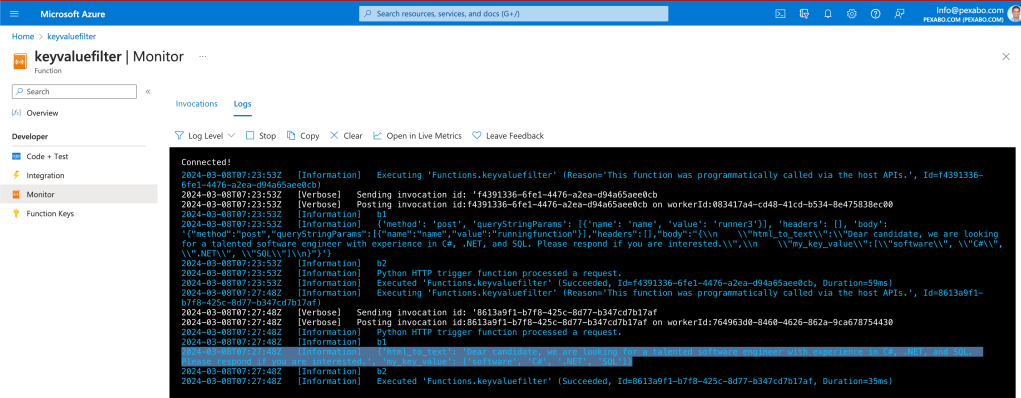
Task: Click the keyvaluefilter function icon
Action: pos(20,60)
